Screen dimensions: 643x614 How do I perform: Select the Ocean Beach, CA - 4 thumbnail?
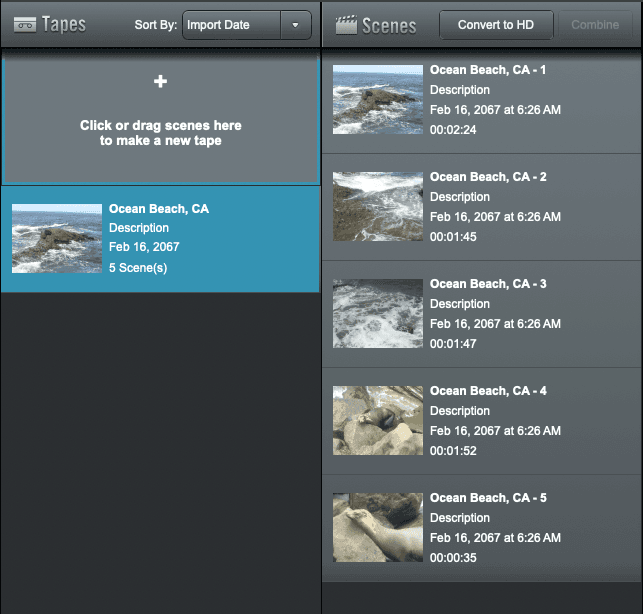(378, 421)
